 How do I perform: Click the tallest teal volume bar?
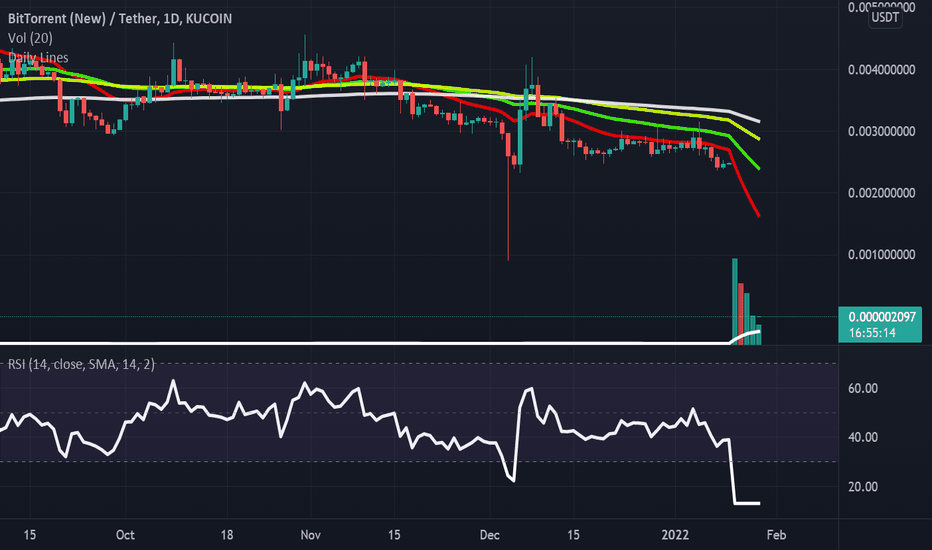tap(735, 300)
